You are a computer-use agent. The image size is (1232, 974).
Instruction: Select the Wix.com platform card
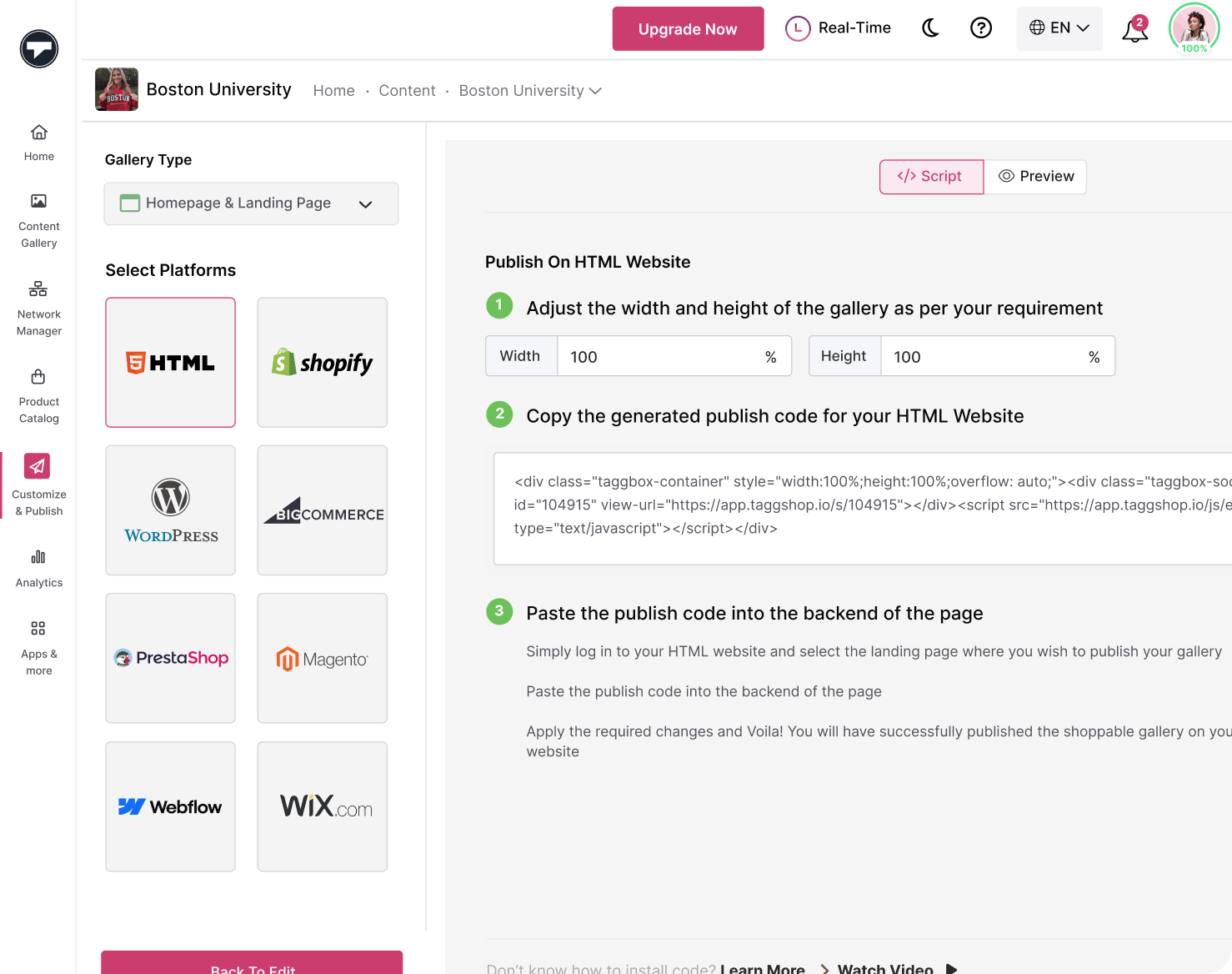(x=323, y=806)
